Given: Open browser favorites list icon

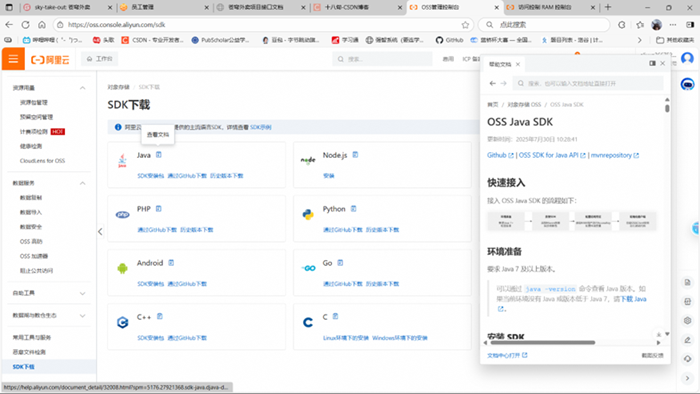Looking at the screenshot, I should tap(640, 25).
